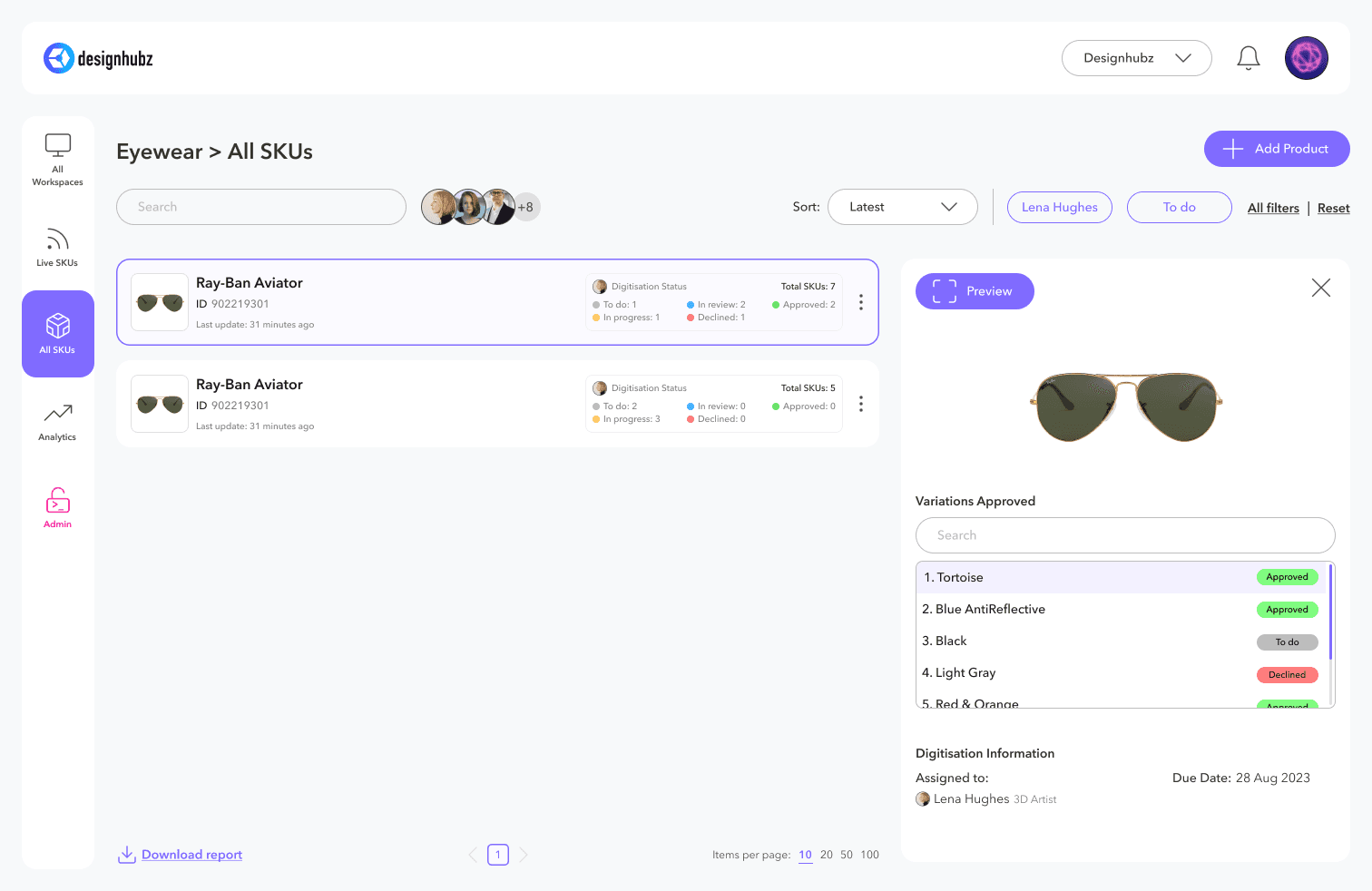Click the +8 more members badge
1372x891 pixels.
tap(525, 207)
